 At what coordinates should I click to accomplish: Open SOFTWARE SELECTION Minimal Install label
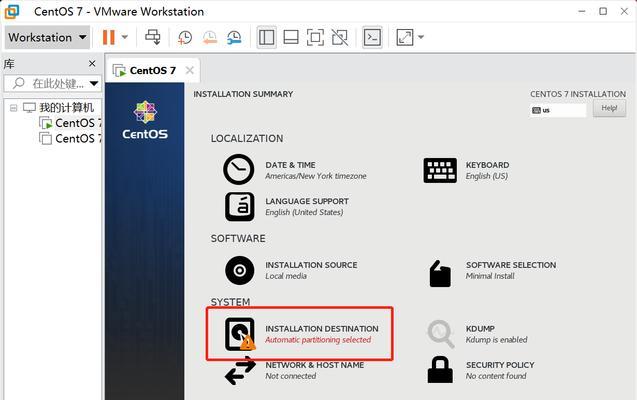tap(511, 265)
